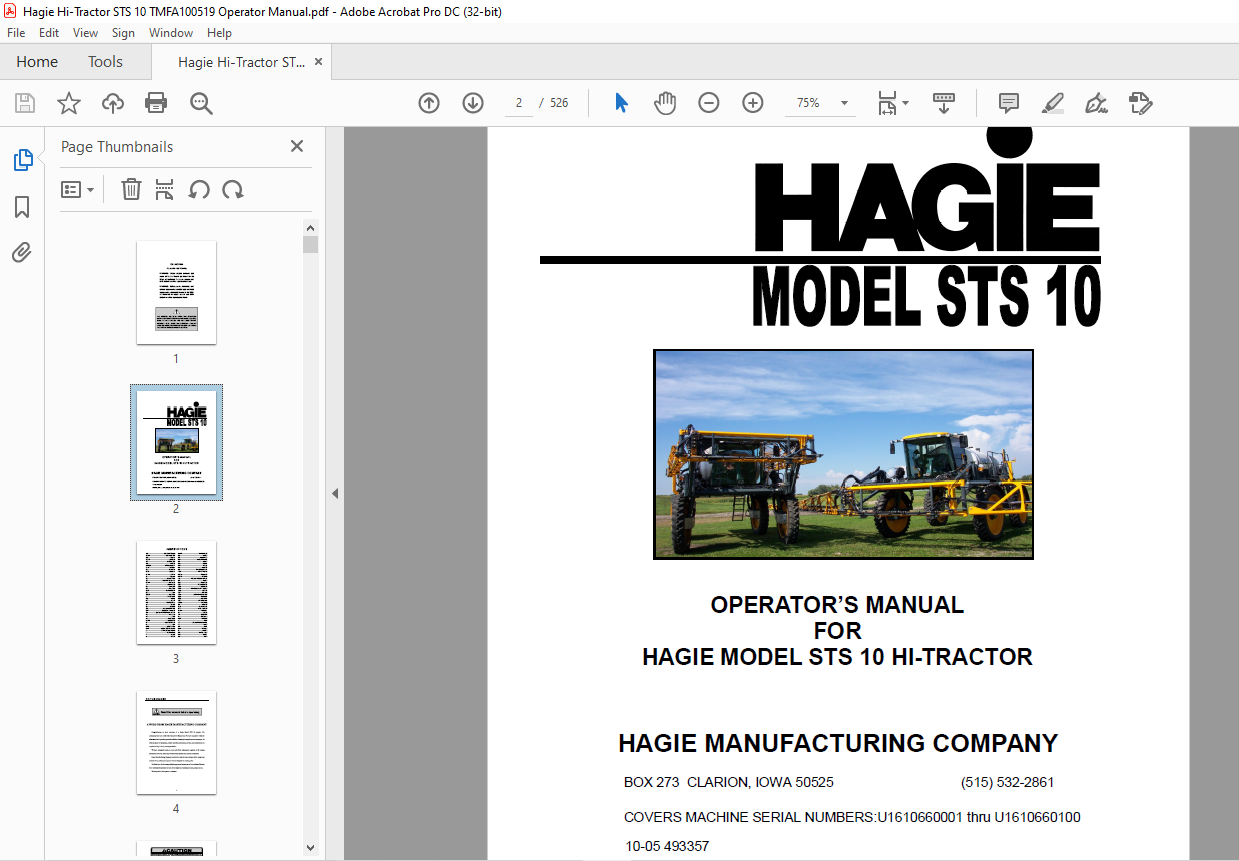Select the highlight text pen tool

point(1052,103)
